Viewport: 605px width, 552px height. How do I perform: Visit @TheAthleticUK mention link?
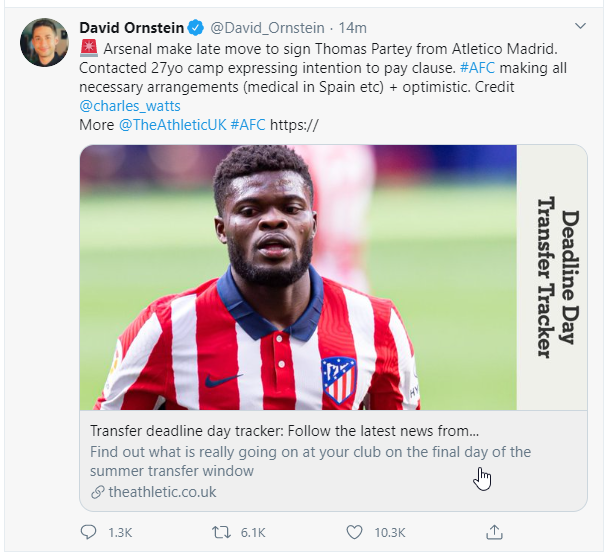tap(172, 125)
